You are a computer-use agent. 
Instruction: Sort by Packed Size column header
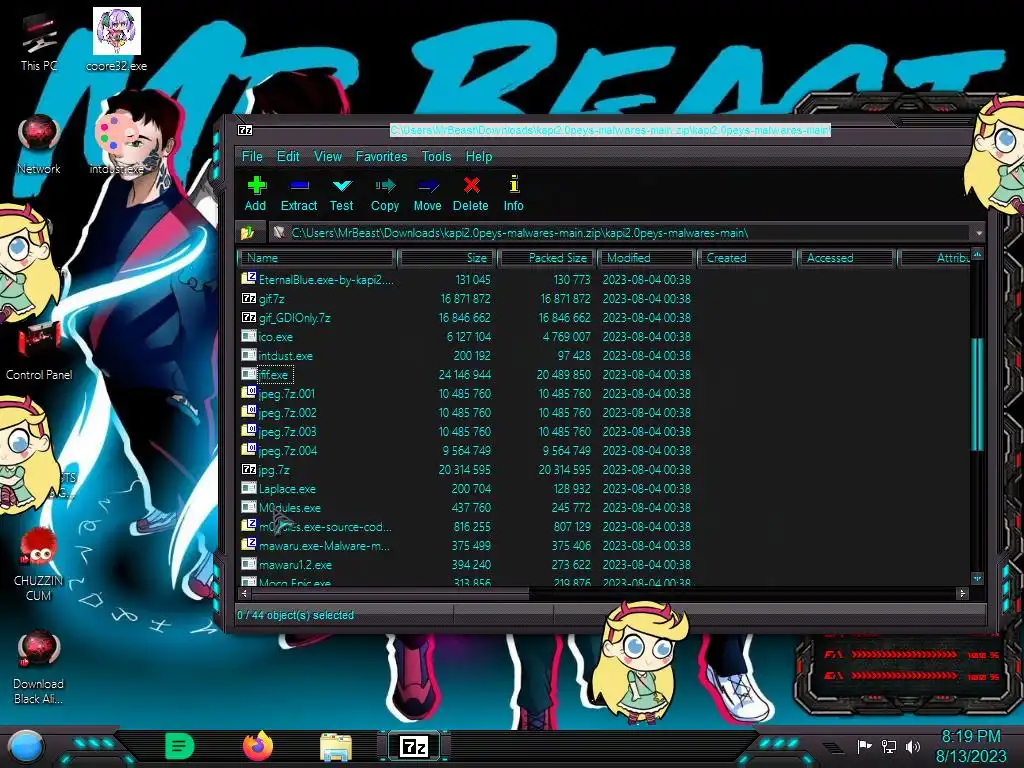coord(547,258)
